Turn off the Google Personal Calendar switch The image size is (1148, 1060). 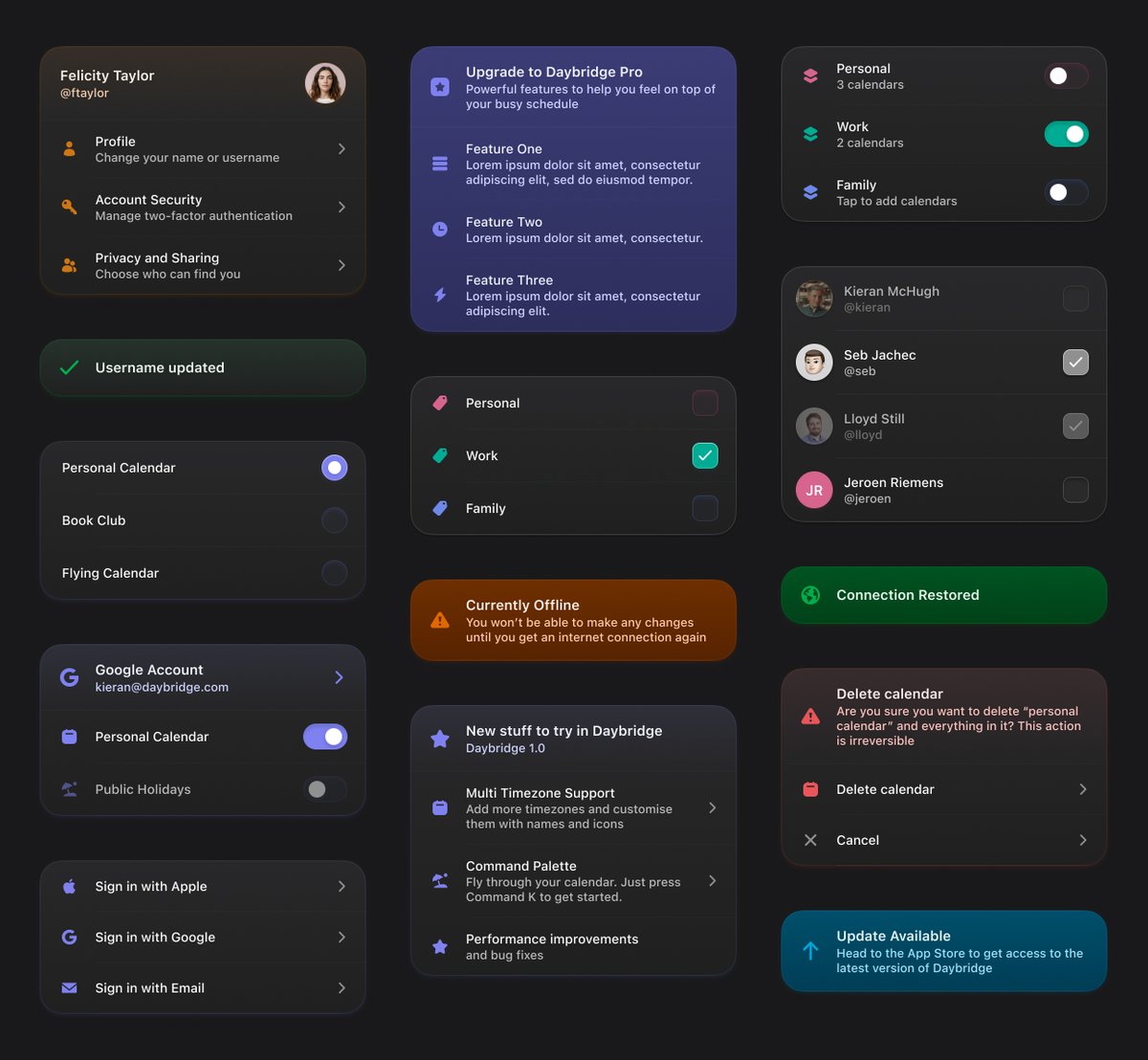[325, 737]
